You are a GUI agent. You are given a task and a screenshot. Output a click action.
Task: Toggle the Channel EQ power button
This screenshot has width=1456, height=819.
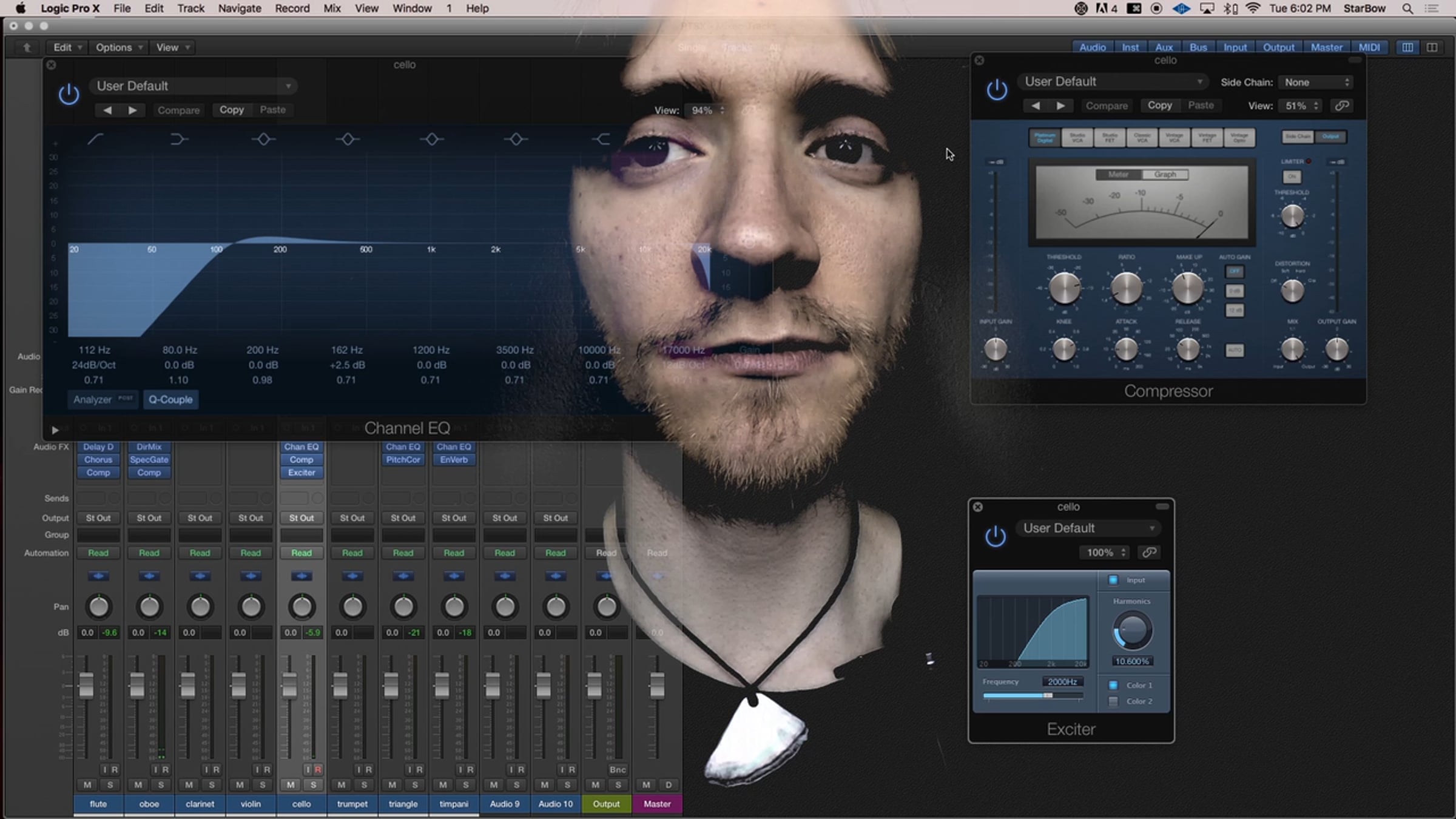point(69,94)
